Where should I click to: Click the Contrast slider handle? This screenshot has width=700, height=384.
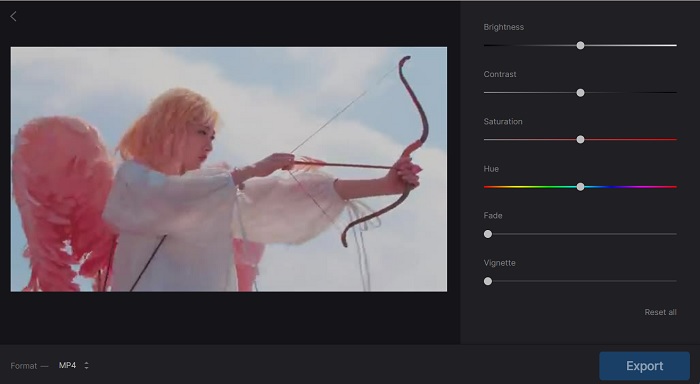(580, 93)
